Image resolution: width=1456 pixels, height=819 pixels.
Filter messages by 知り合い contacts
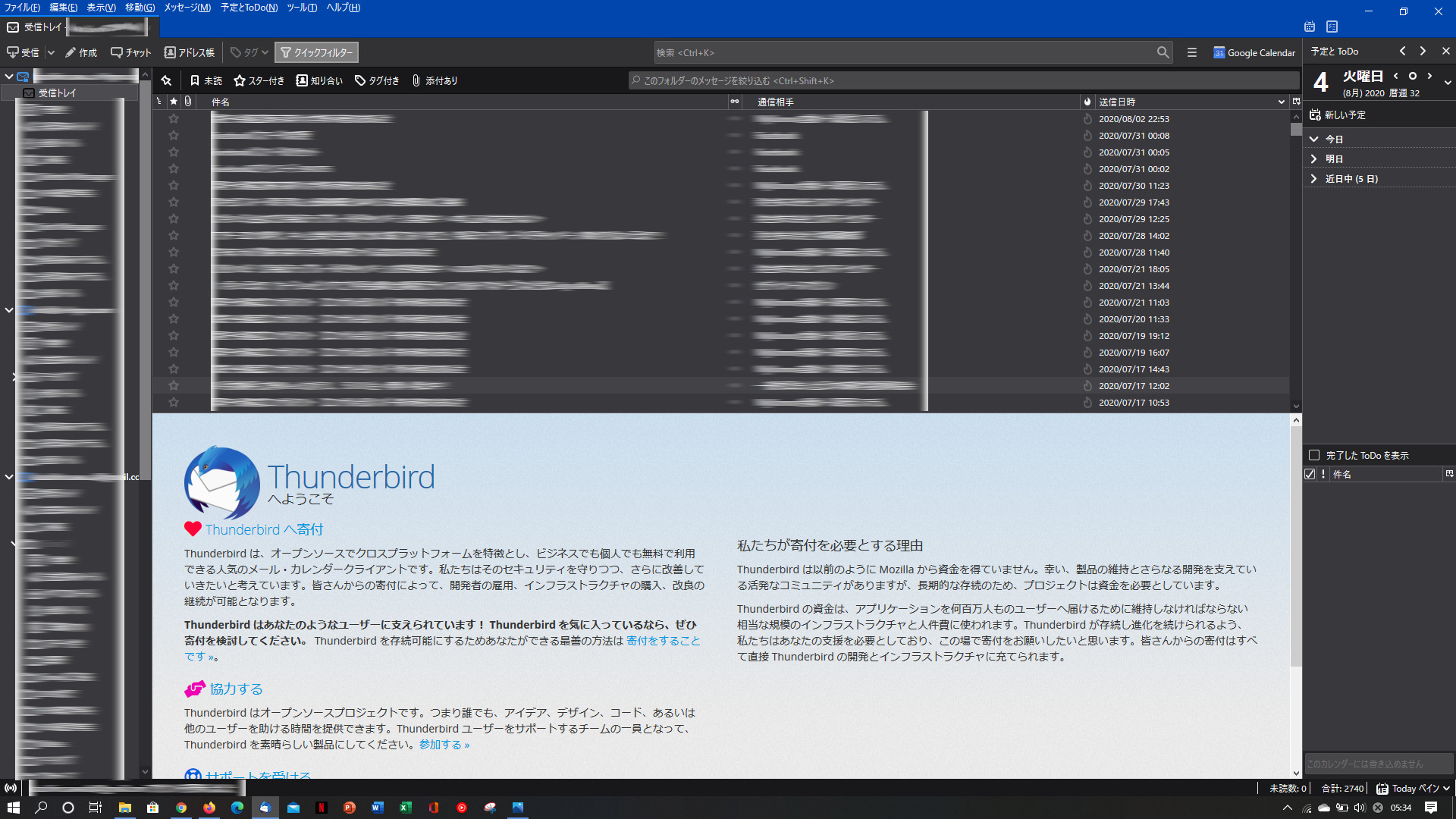coord(319,80)
